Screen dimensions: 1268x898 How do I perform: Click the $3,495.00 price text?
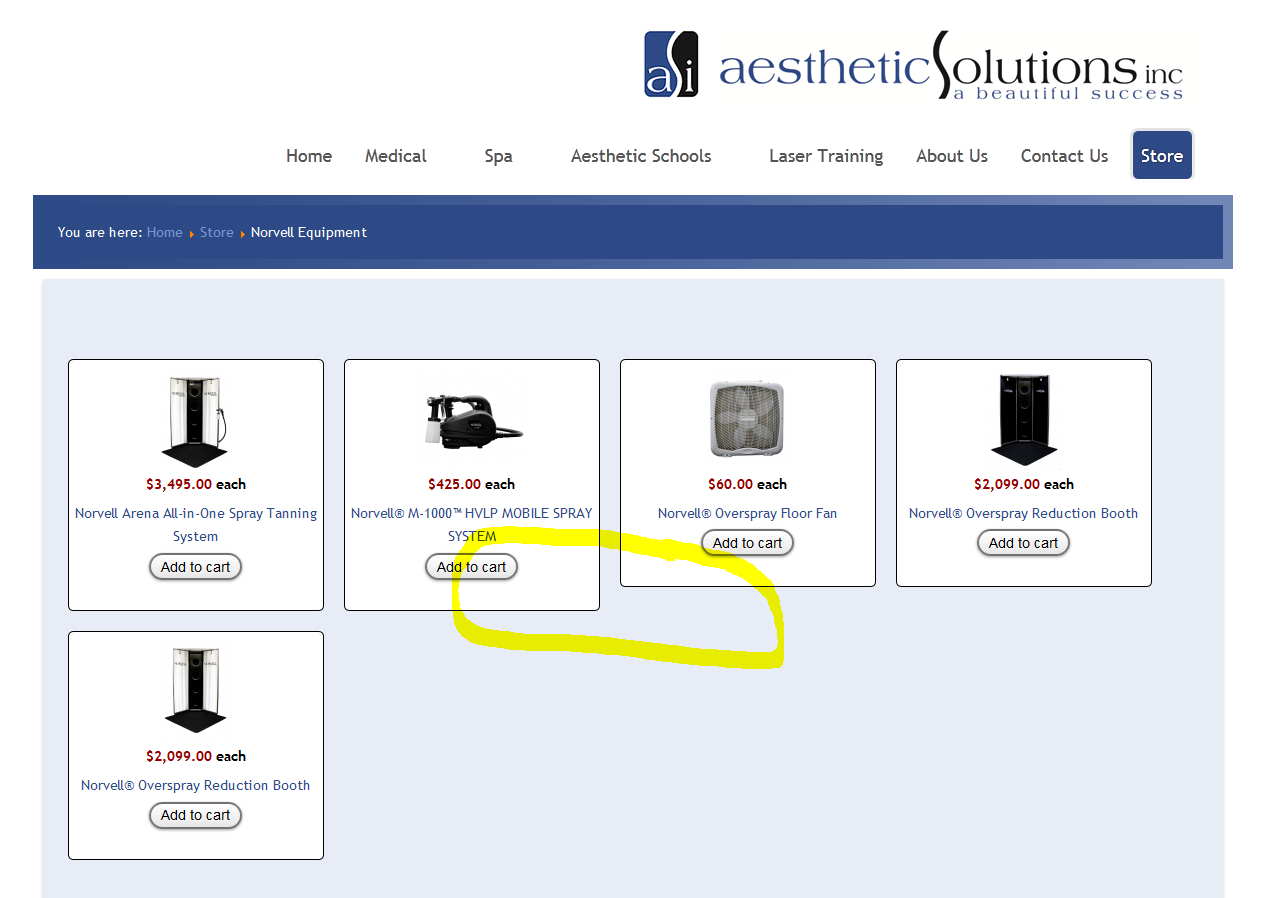tap(179, 484)
